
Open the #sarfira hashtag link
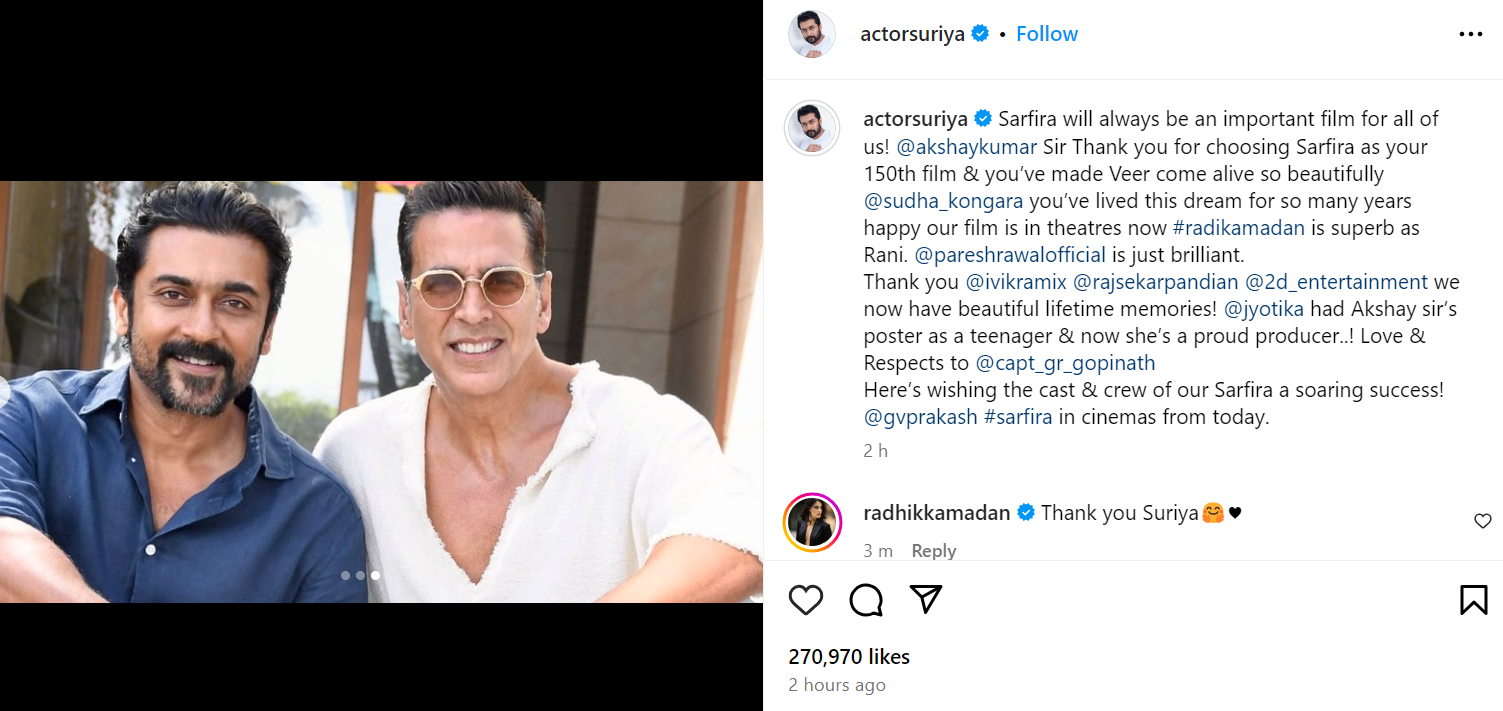click(1018, 417)
